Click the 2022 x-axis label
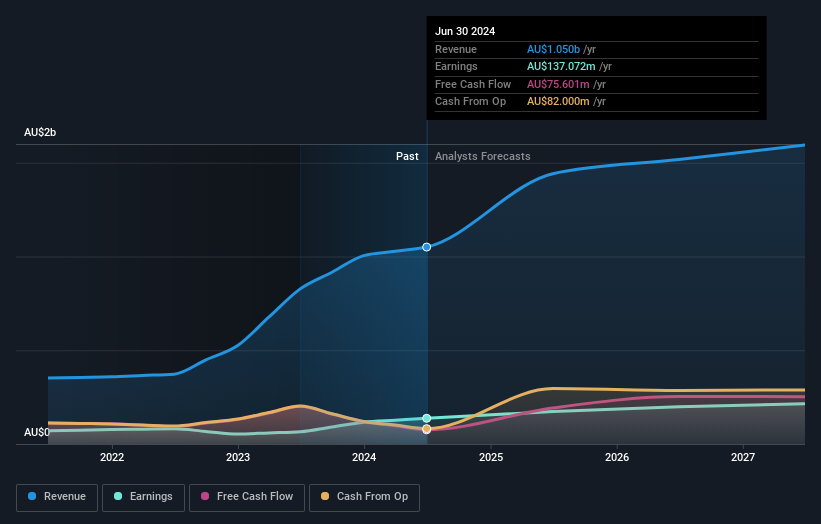Image resolution: width=821 pixels, height=524 pixels. click(112, 458)
